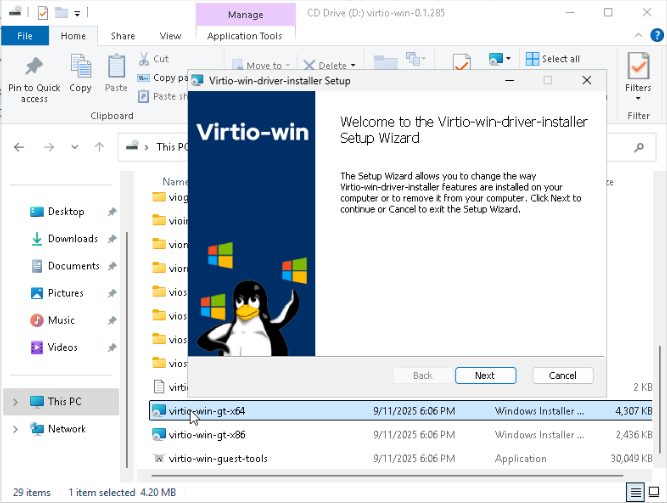Select the virtio-win-guest-tools application
The image size is (667, 503).
(401, 458)
